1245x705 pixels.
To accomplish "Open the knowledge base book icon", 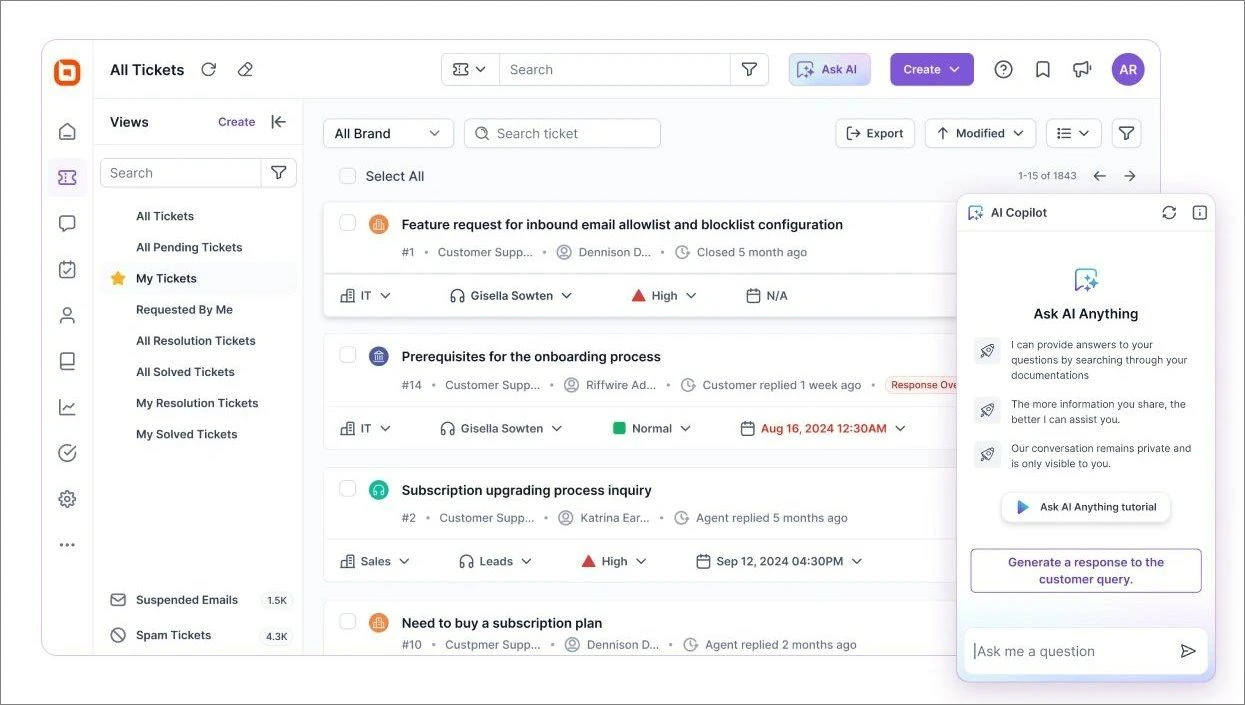I will point(67,361).
